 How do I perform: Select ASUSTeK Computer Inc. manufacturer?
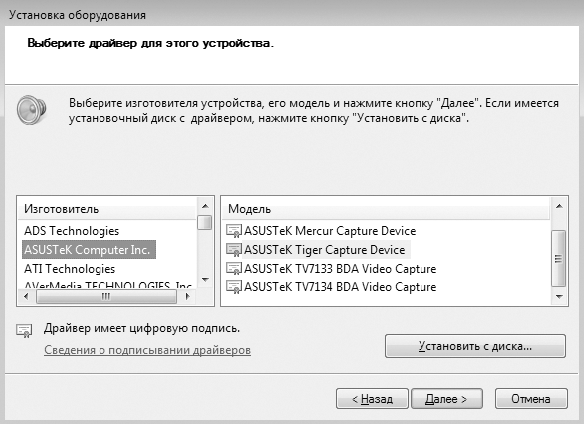coord(89,250)
